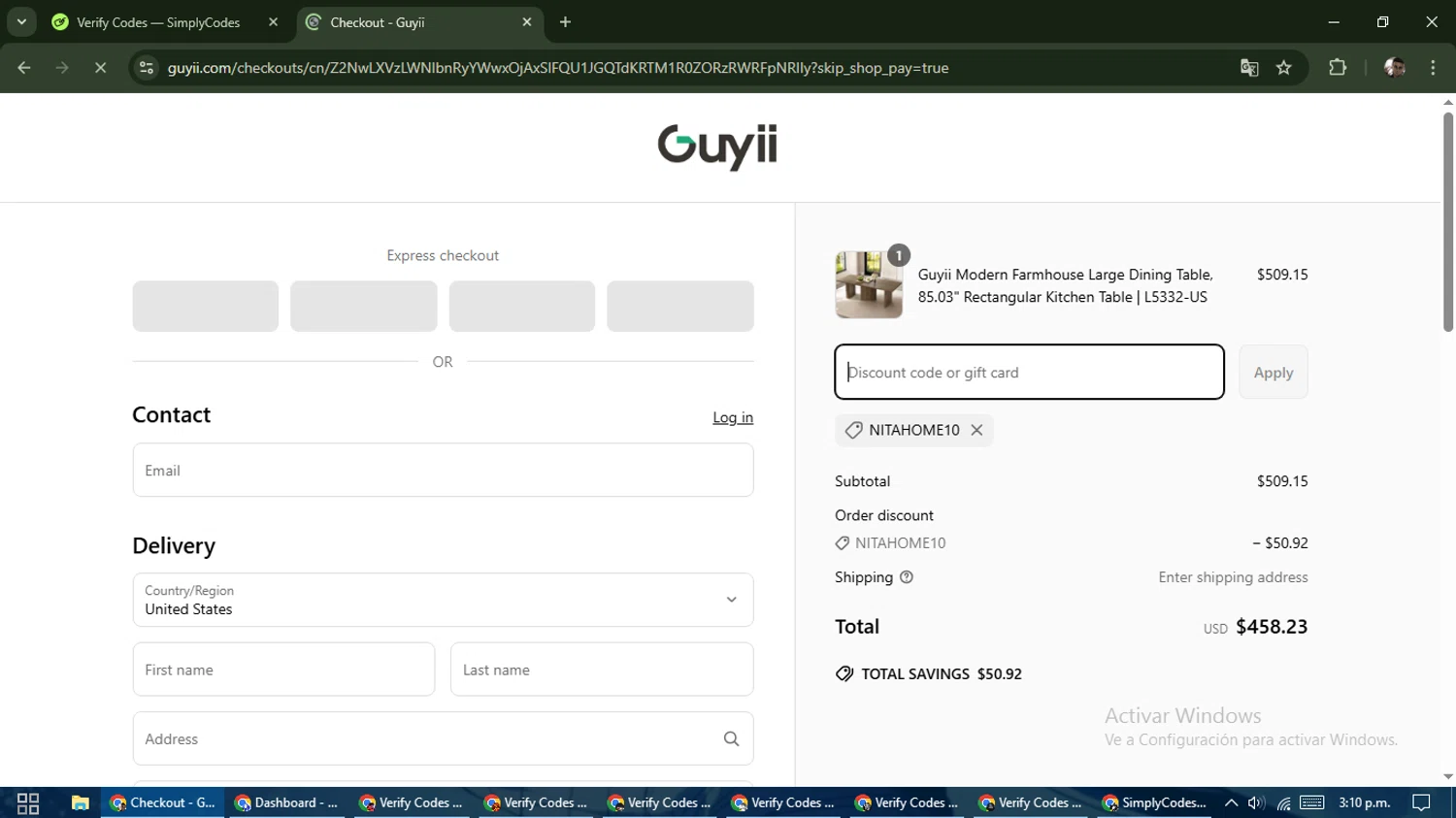Click the first express checkout button
This screenshot has height=818, width=1456.
coord(206,307)
